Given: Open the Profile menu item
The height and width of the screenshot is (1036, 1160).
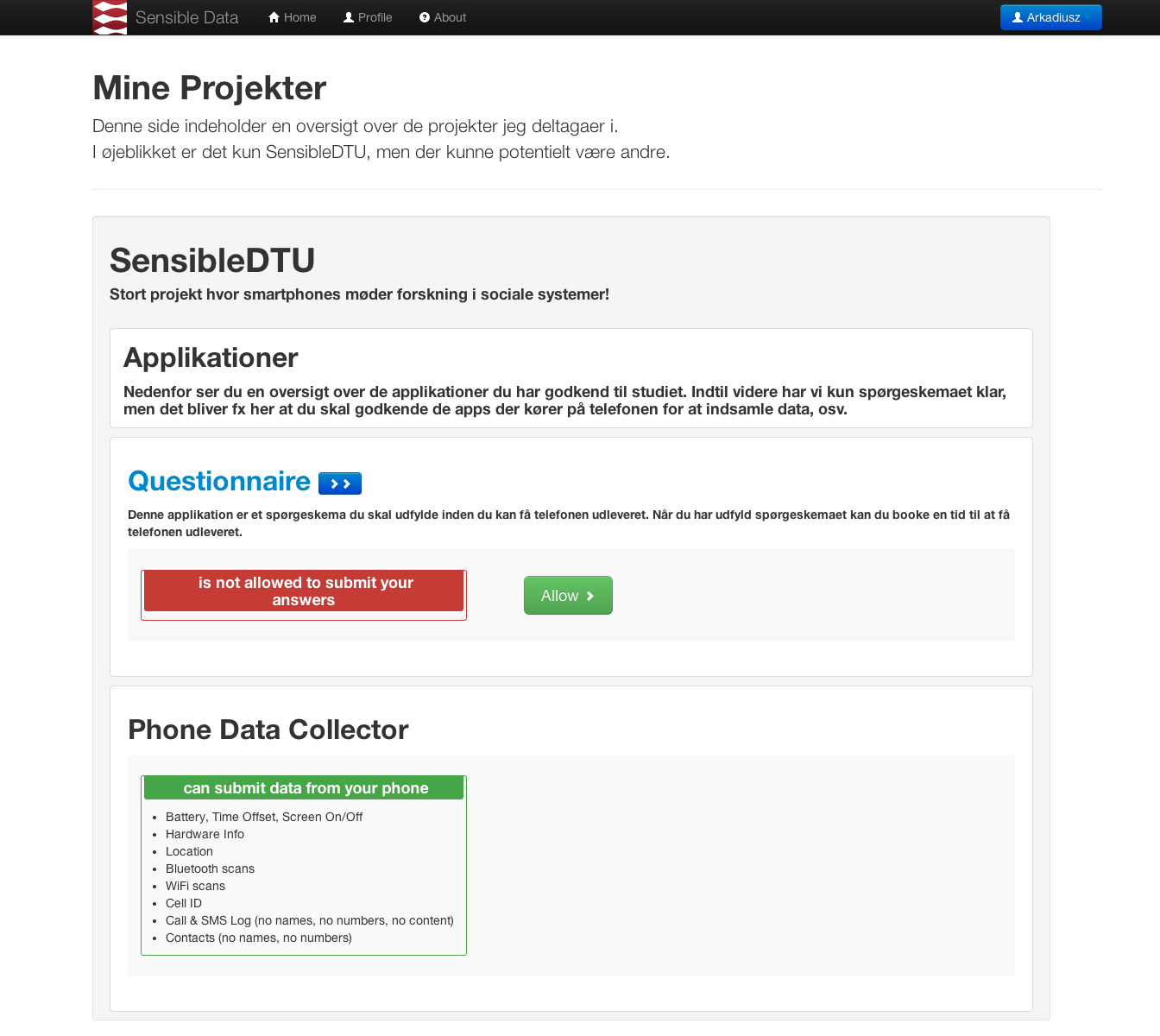Looking at the screenshot, I should click(x=368, y=17).
